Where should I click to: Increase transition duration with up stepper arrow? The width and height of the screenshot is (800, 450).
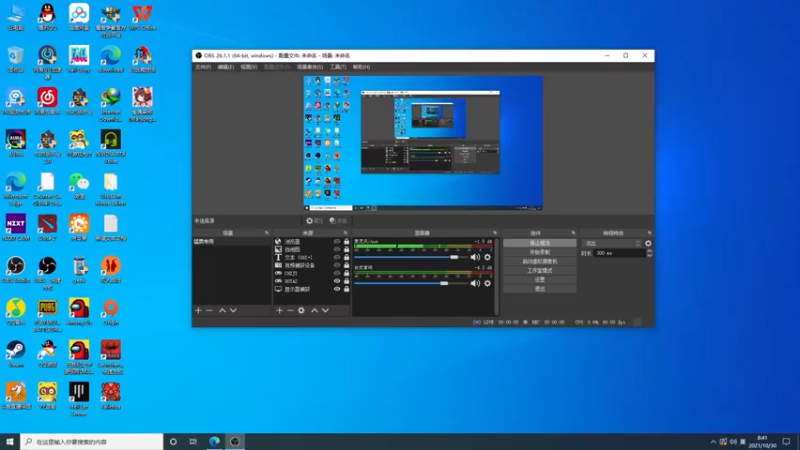(649, 251)
